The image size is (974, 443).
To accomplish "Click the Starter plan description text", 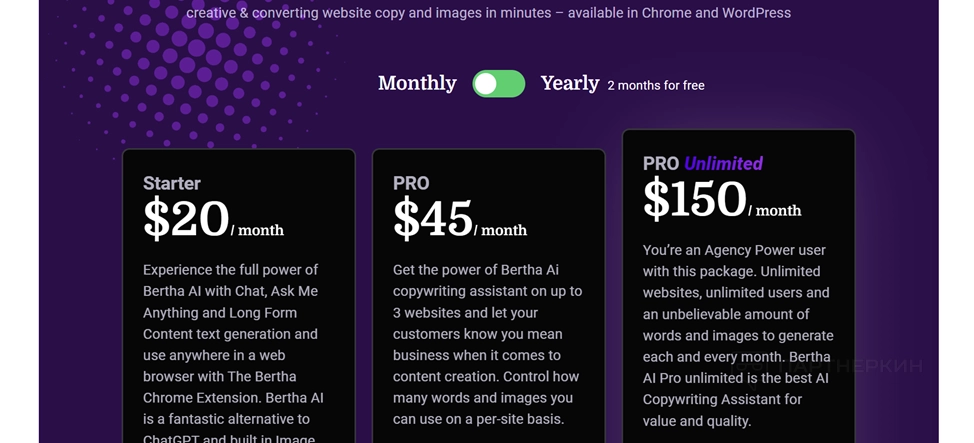I will (233, 345).
